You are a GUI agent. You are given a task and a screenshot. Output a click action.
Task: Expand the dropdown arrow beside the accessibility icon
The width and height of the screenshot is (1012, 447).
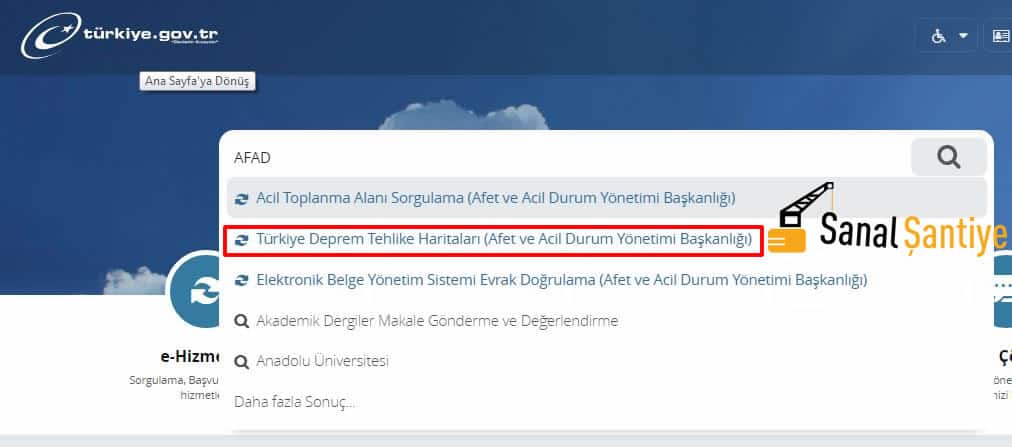click(963, 36)
